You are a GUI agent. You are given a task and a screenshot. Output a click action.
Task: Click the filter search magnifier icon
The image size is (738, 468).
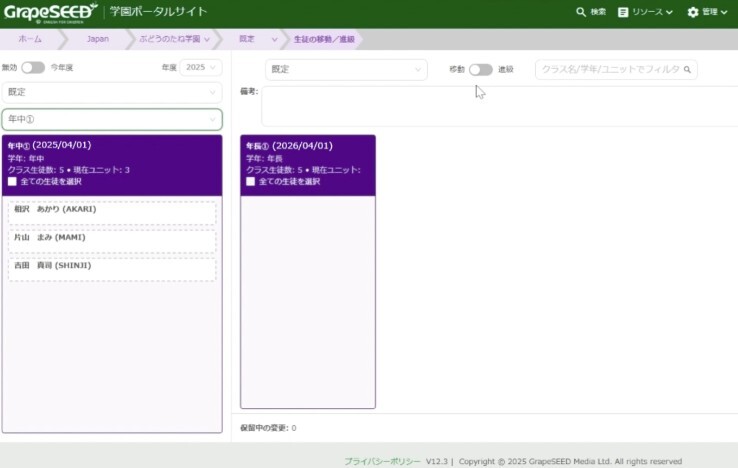[x=687, y=70]
